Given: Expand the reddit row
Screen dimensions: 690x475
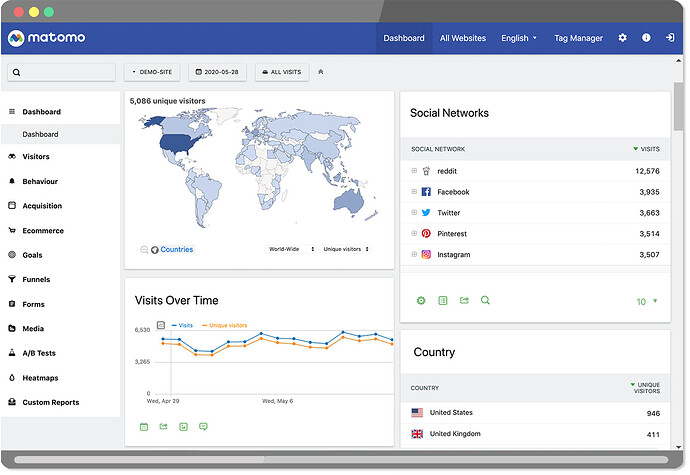Looking at the screenshot, I should click(x=414, y=171).
